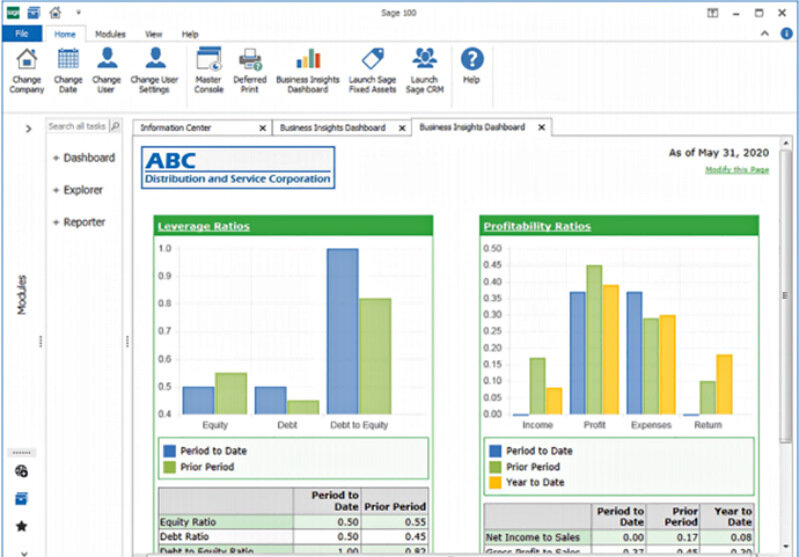Launch Sage CRM
Image resolution: width=799 pixels, height=557 pixels.
pyautogui.click(x=424, y=69)
